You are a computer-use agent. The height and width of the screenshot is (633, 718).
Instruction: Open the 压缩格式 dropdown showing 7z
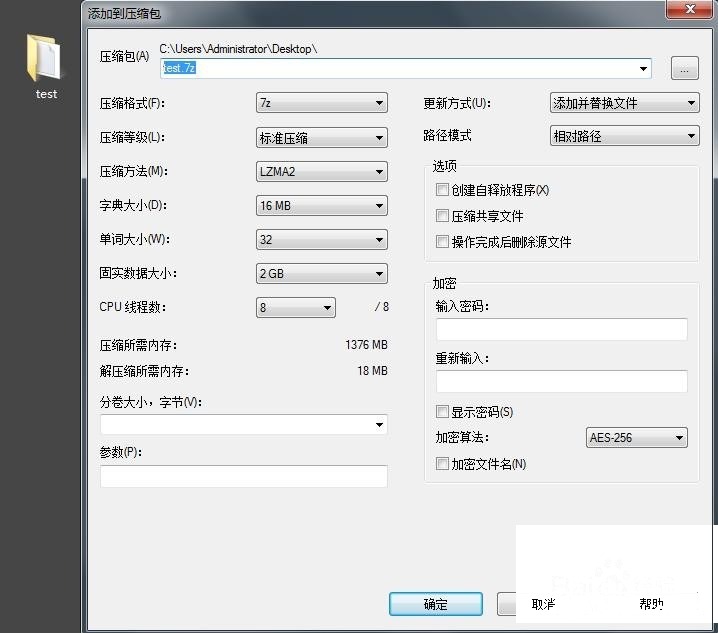(321, 103)
